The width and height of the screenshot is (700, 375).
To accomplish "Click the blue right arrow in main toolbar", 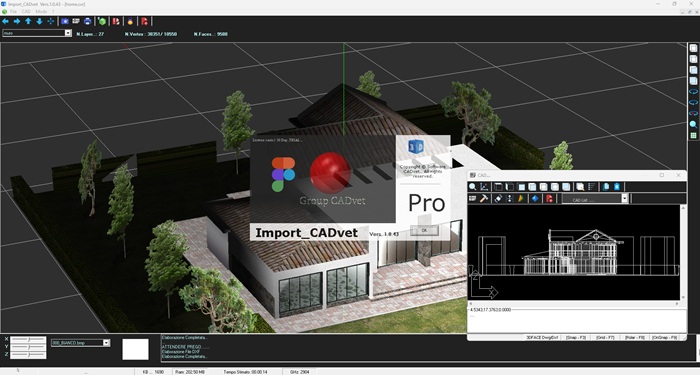I will [x=17, y=21].
